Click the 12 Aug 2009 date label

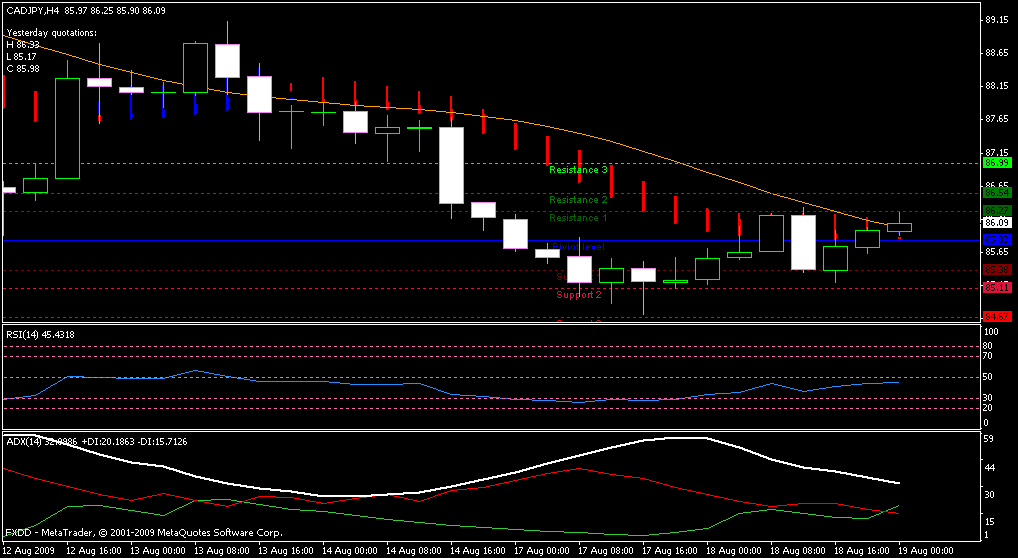pyautogui.click(x=30, y=551)
